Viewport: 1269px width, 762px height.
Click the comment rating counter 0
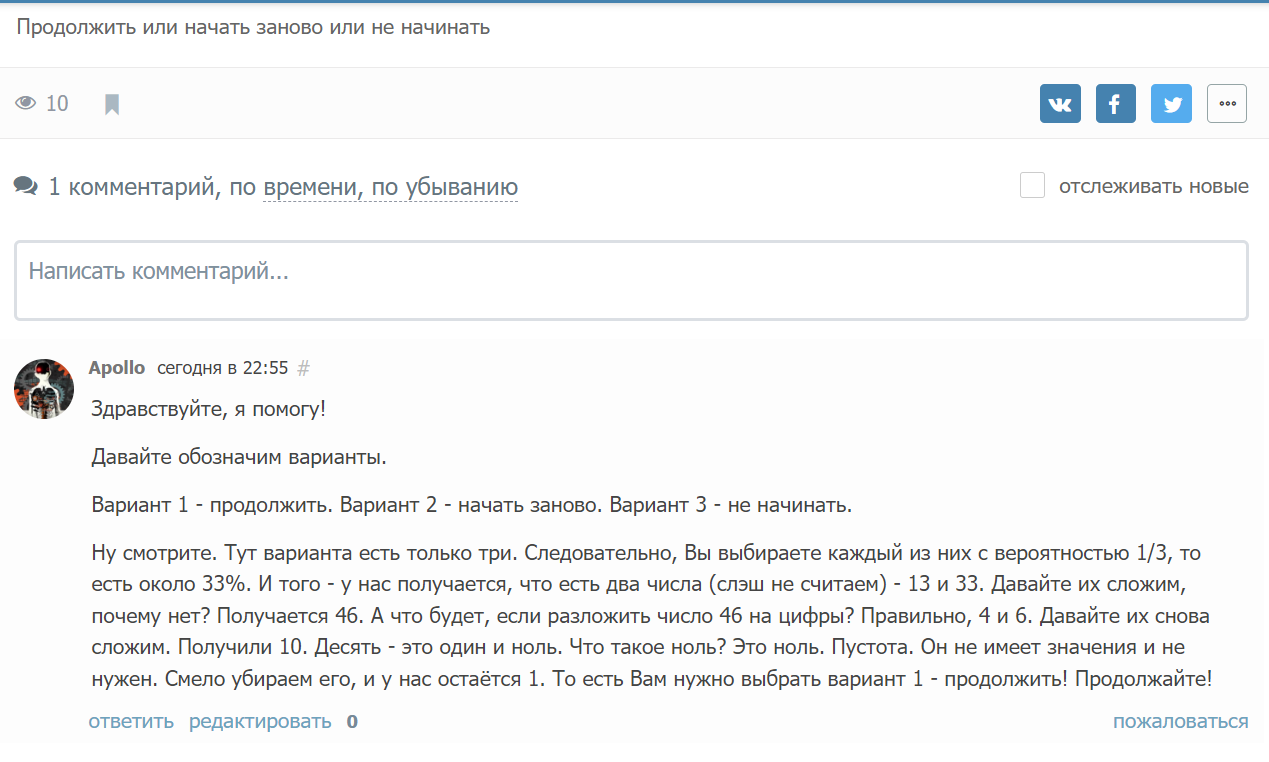tap(352, 722)
